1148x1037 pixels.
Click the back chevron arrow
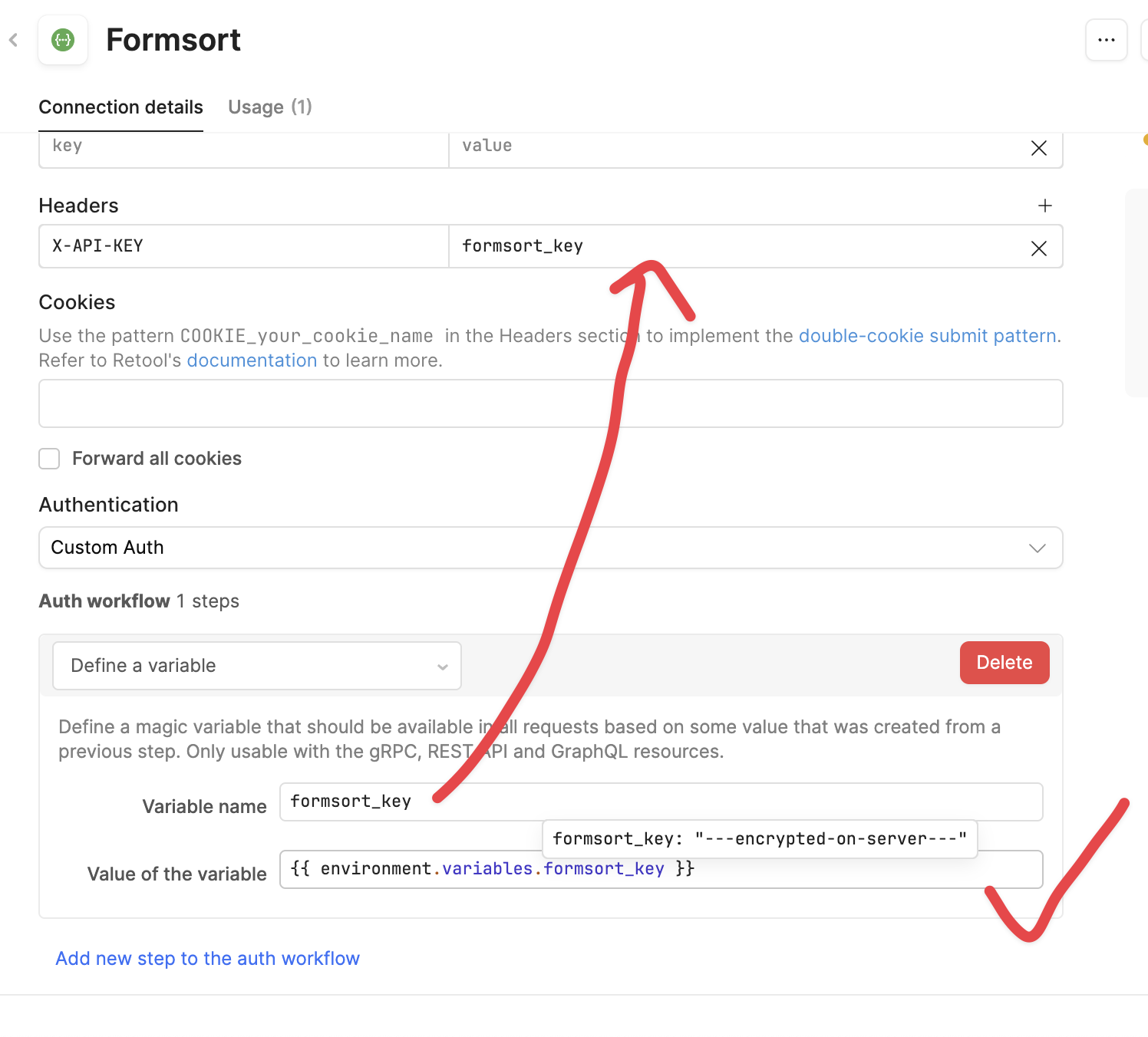click(14, 40)
